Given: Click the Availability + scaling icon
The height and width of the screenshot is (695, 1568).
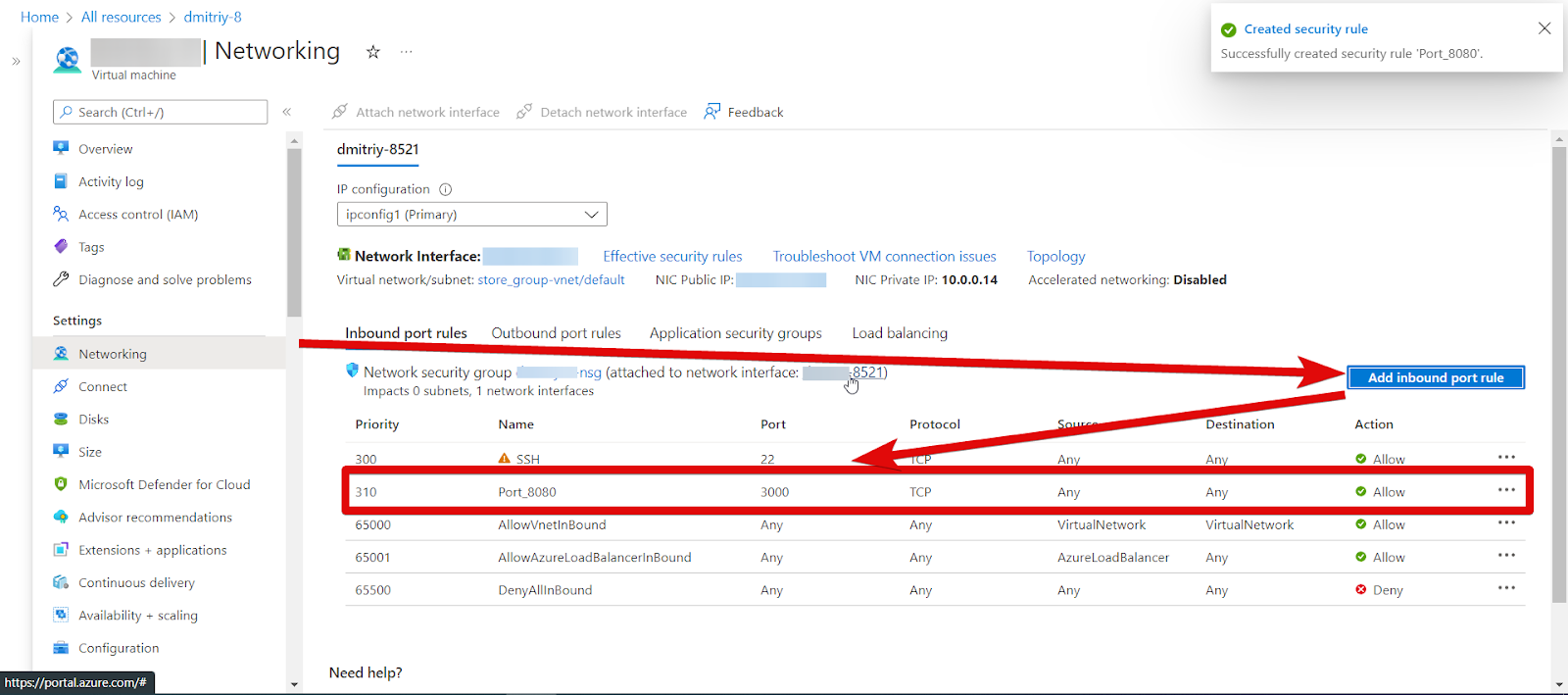Looking at the screenshot, I should click(61, 616).
